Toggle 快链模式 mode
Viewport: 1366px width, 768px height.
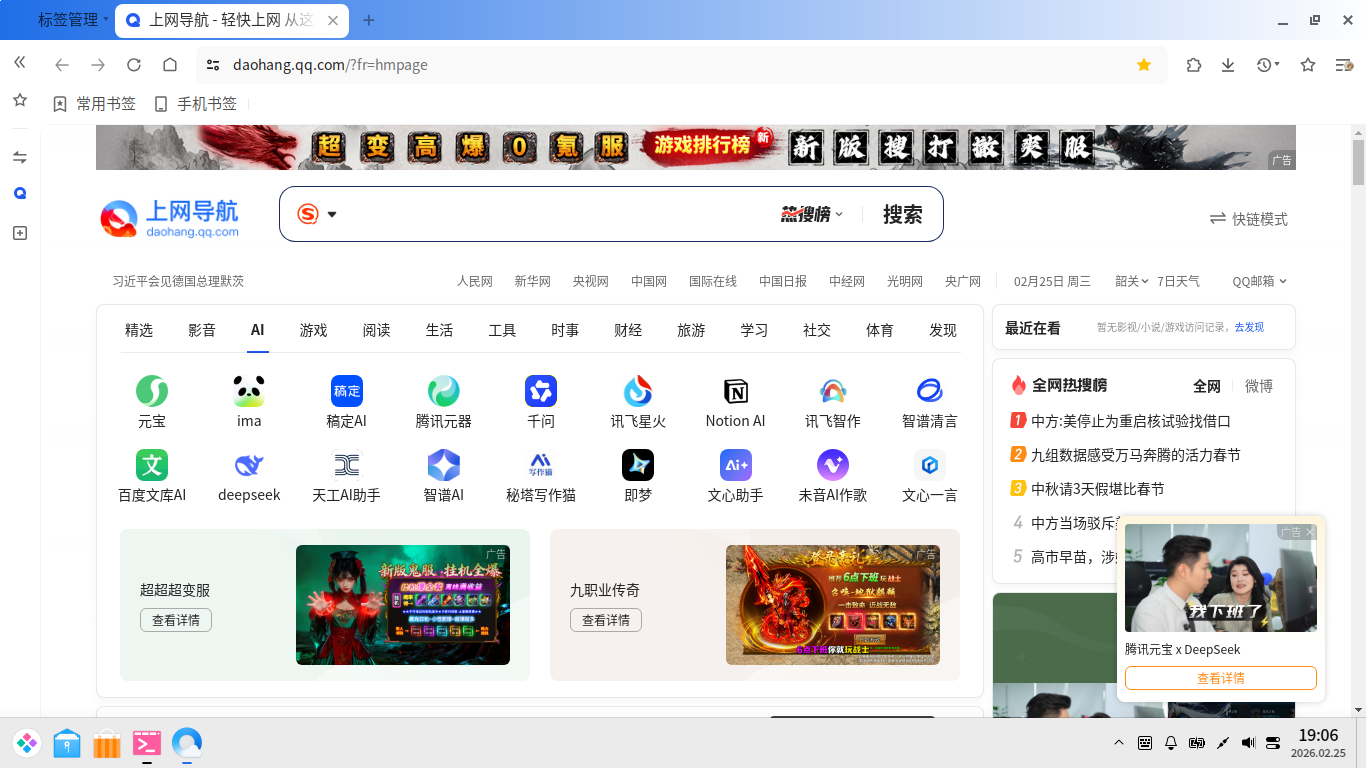pos(1248,219)
